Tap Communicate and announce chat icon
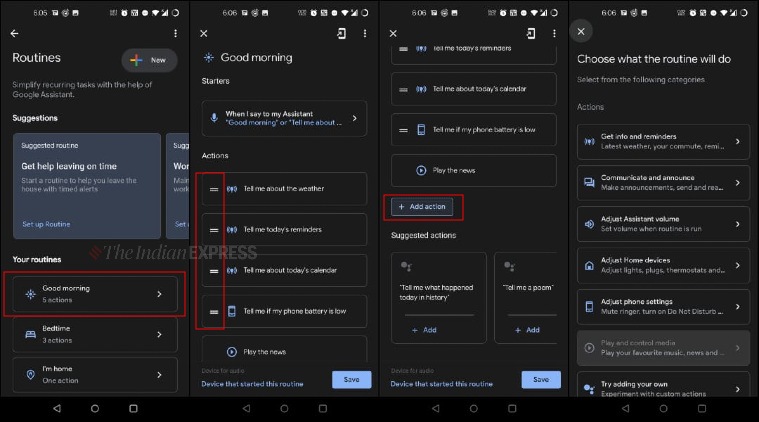The height and width of the screenshot is (422, 759). click(589, 182)
